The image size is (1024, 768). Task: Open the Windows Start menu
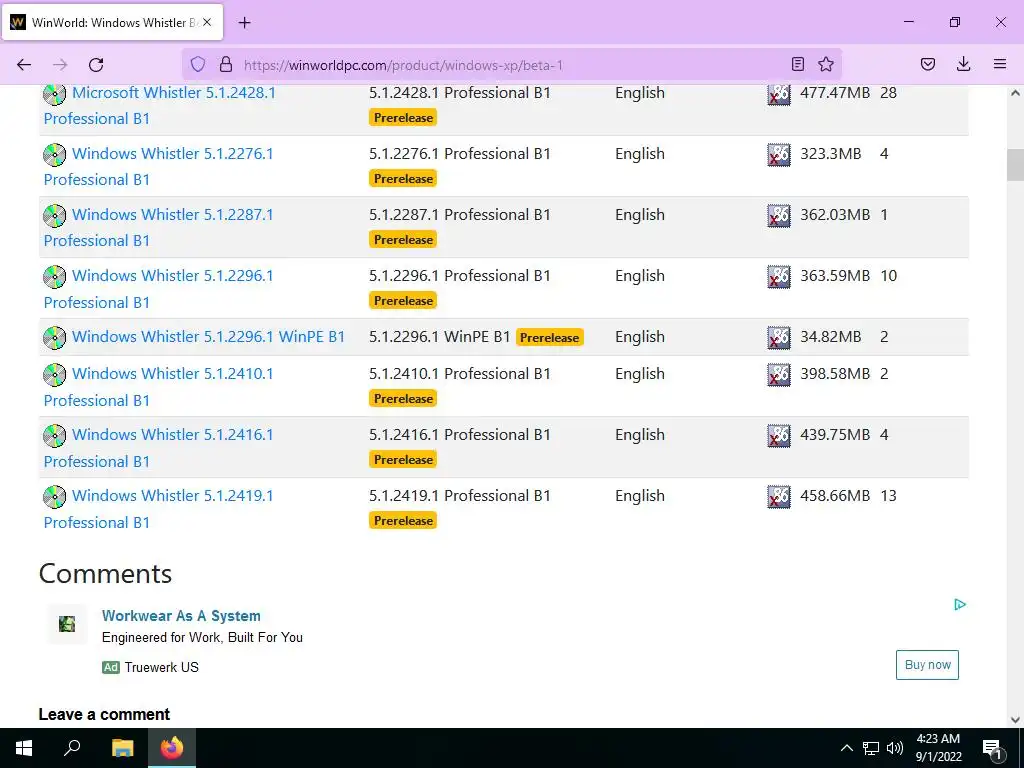point(24,748)
